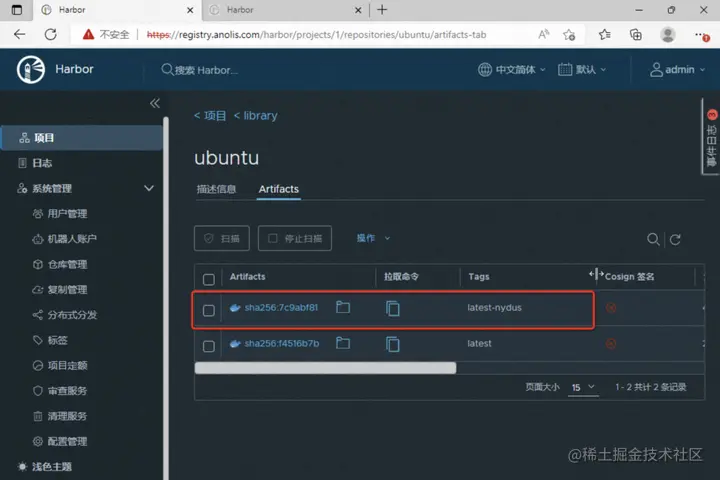
Task: Add this page to favorites star
Action: click(569, 34)
